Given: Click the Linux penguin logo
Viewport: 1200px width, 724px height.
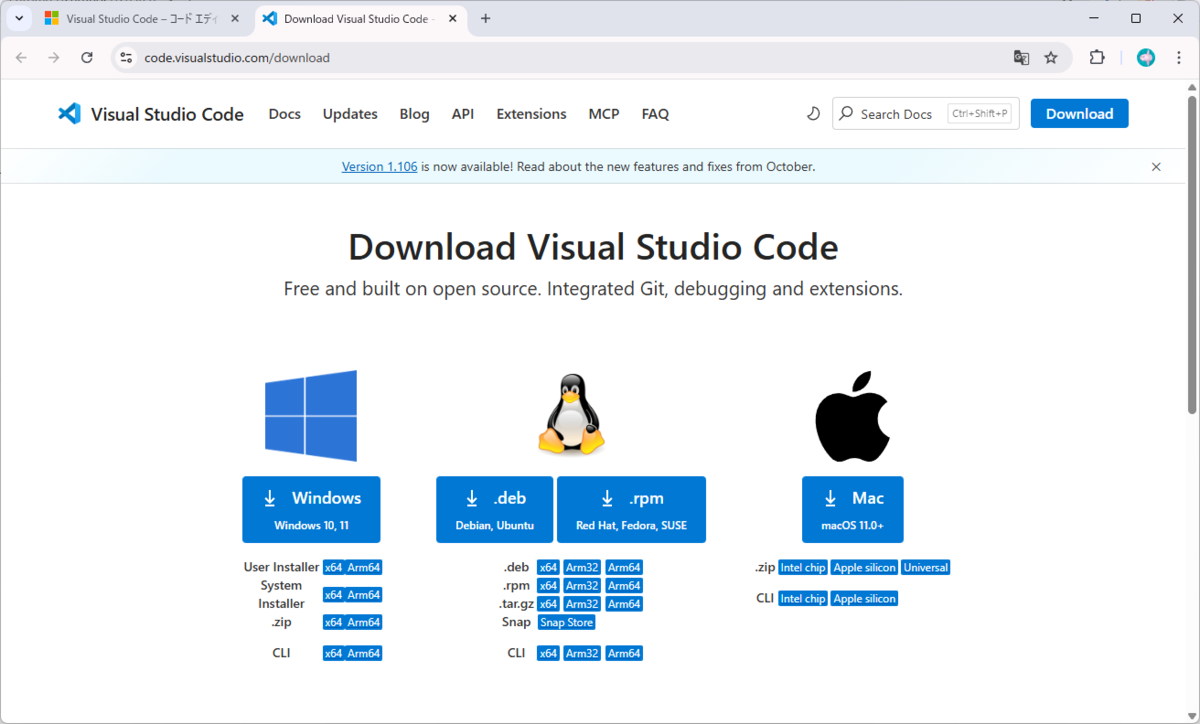Looking at the screenshot, I should click(x=571, y=415).
